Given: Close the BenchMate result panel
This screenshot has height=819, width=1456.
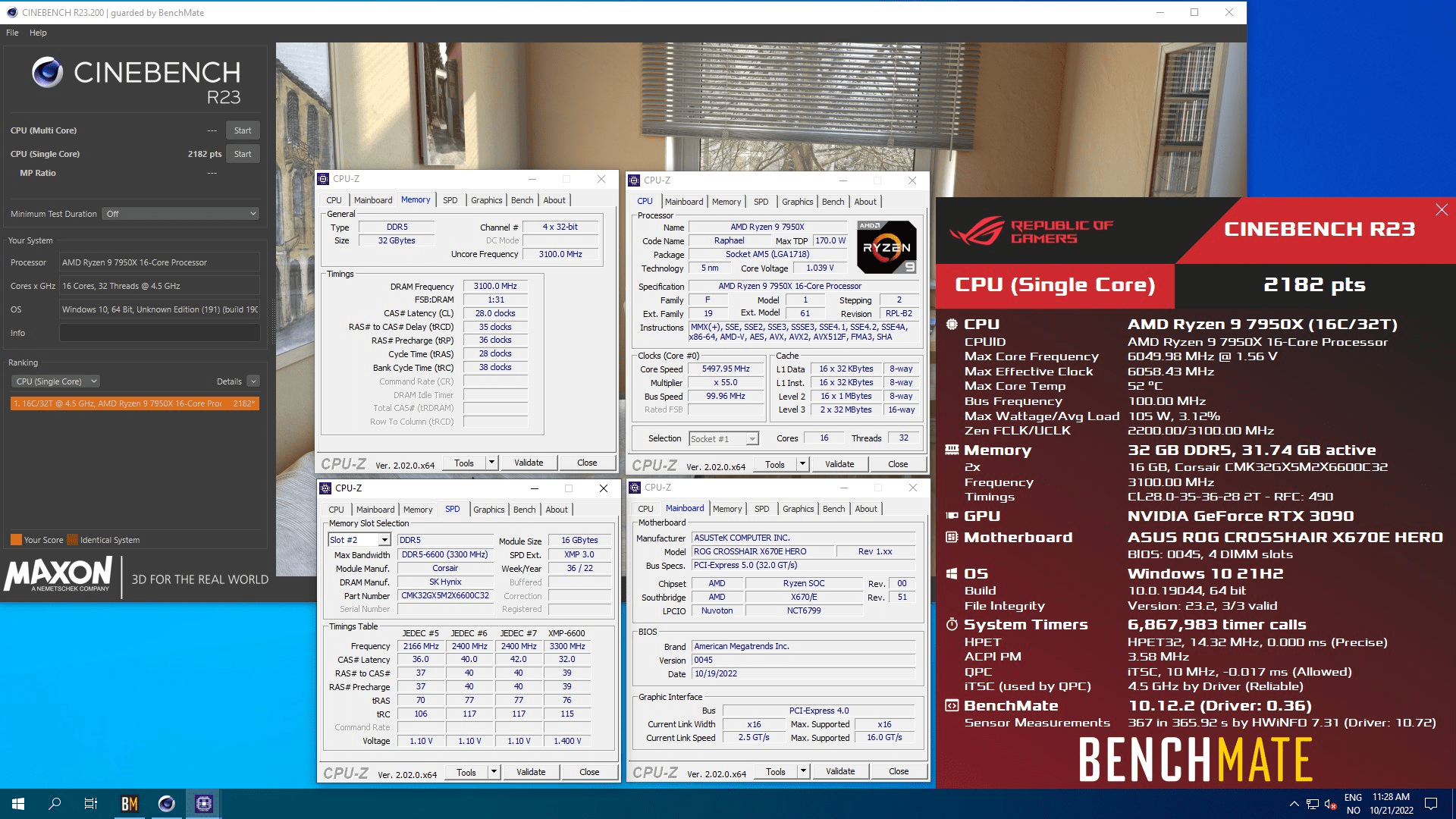Looking at the screenshot, I should click(x=1442, y=210).
